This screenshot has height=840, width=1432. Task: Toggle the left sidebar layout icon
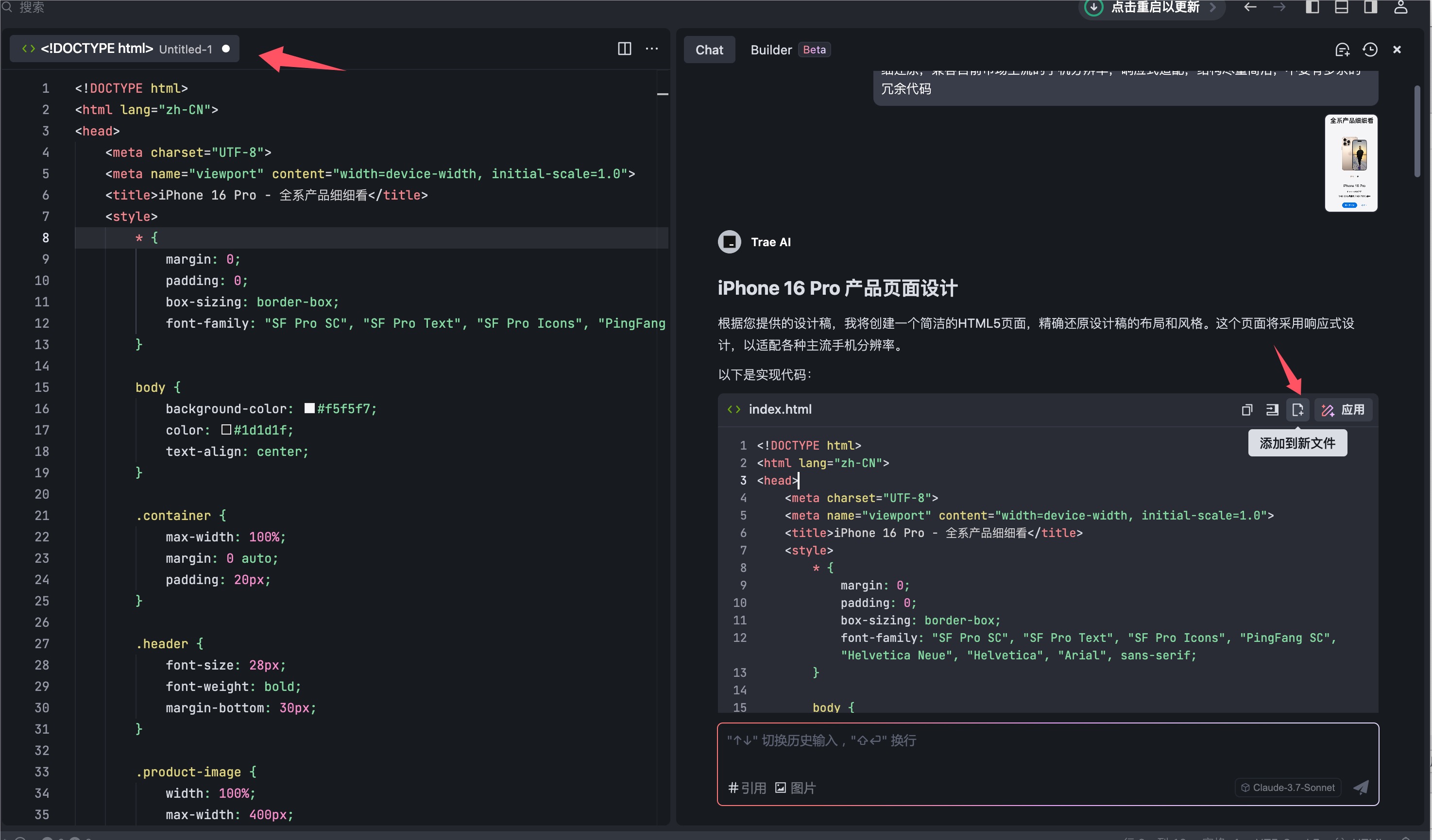click(x=1312, y=7)
